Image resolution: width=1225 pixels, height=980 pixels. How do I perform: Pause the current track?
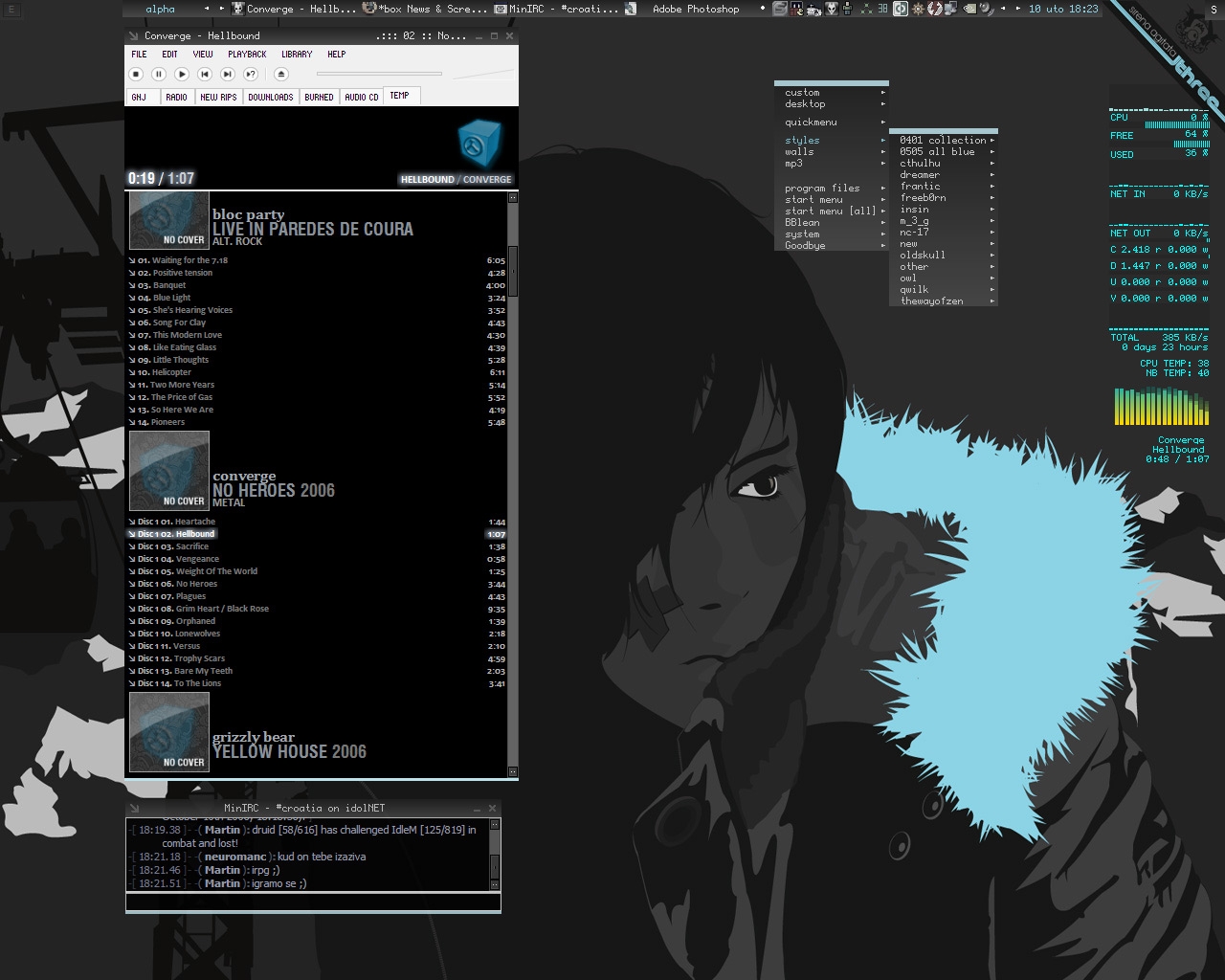pyautogui.click(x=159, y=74)
